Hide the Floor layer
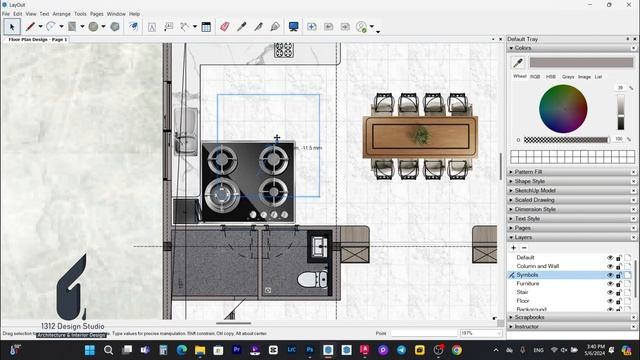Image resolution: width=640 pixels, height=360 pixels. [610, 301]
